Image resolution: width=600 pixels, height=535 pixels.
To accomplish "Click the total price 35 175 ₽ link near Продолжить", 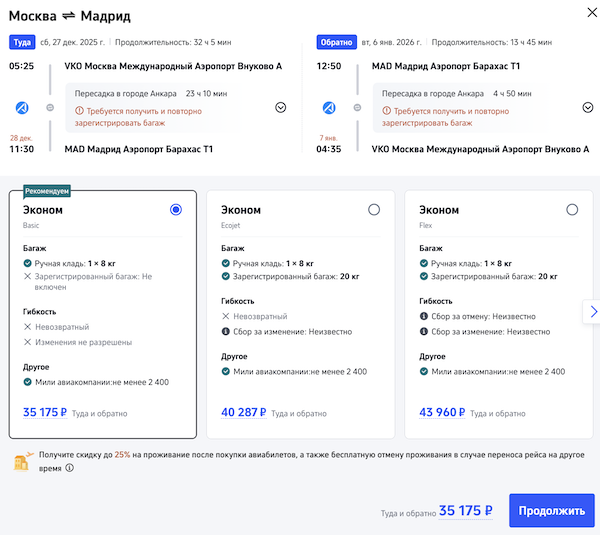I will [465, 510].
